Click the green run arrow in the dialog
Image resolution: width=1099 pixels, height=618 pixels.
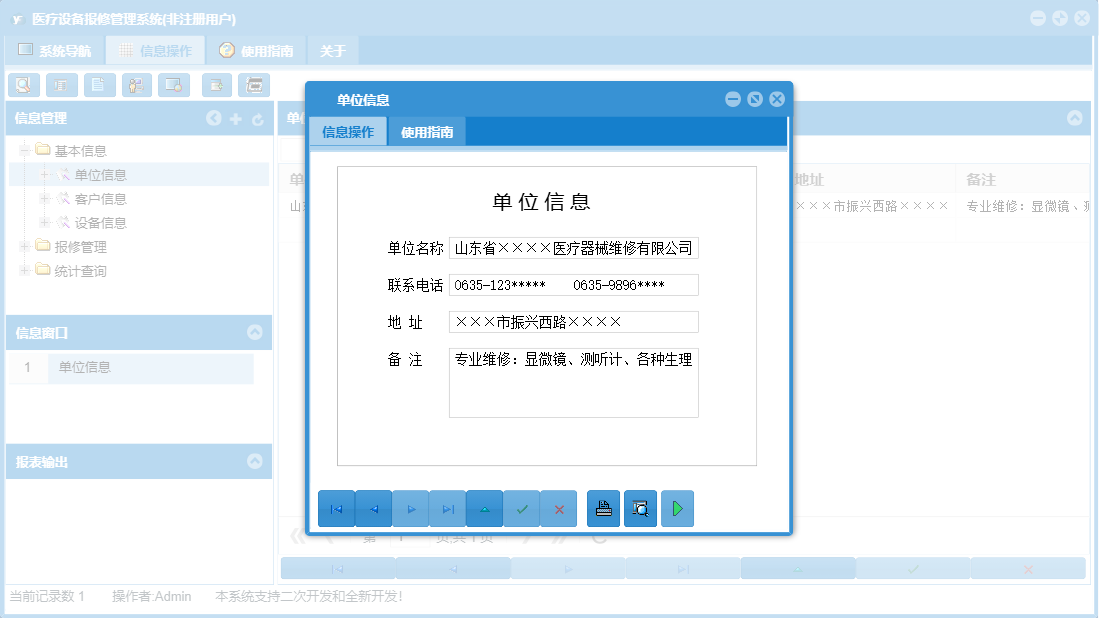[677, 508]
